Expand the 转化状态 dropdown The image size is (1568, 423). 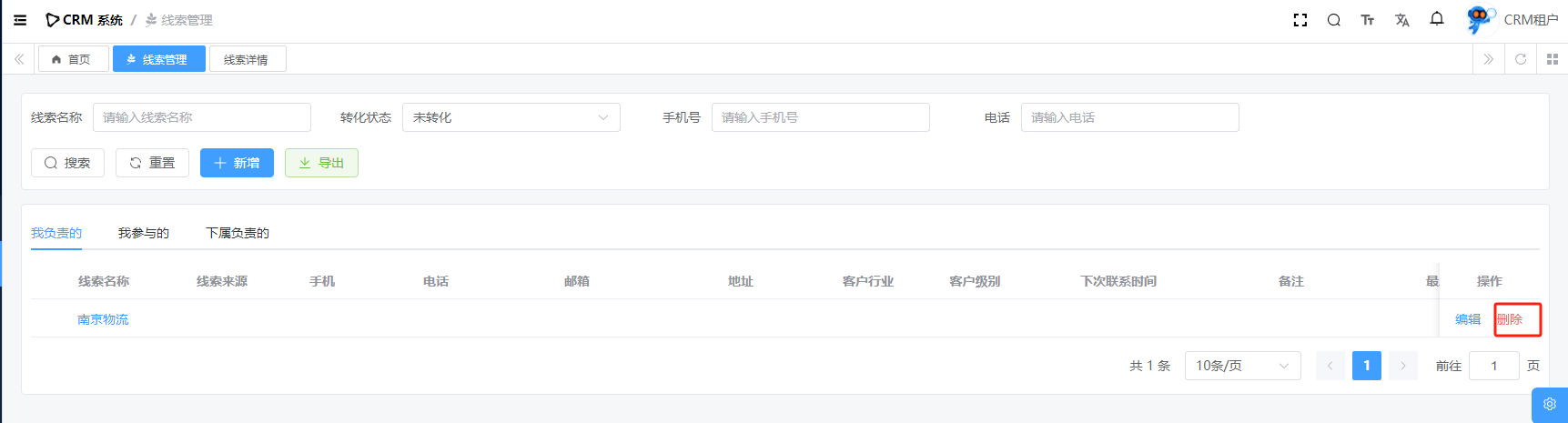point(511,117)
